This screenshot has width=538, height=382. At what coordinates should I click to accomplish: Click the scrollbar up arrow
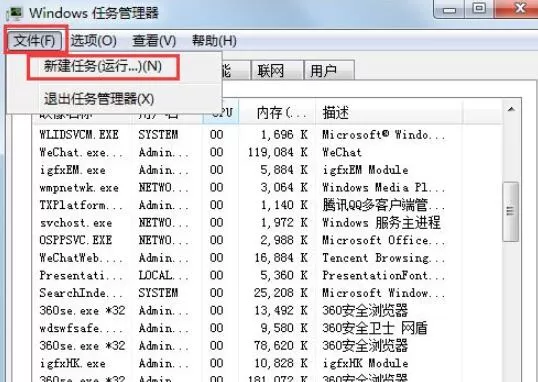[511, 109]
